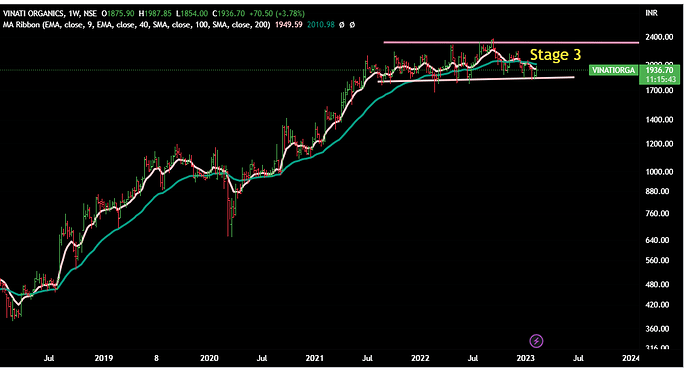Click the 640.00 price axis label

(657, 240)
